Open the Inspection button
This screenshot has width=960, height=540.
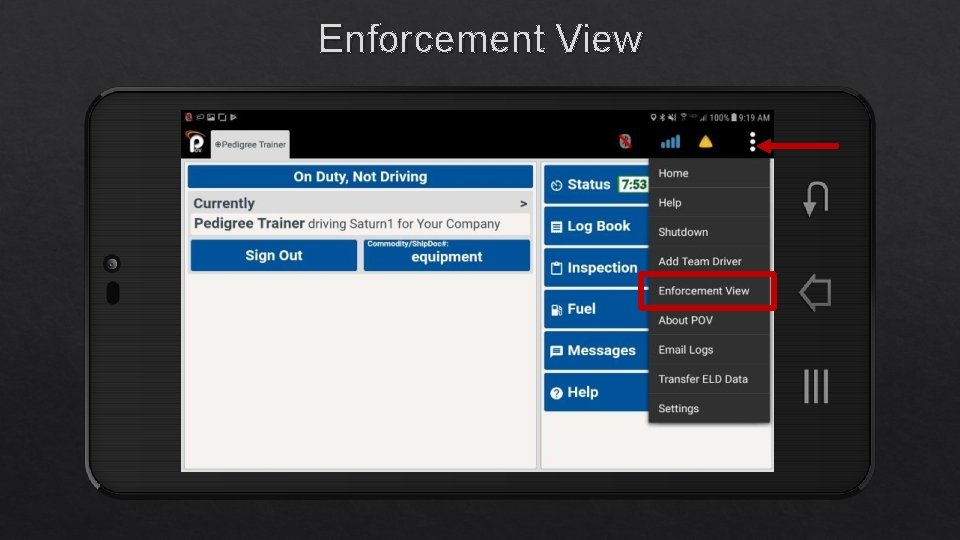(x=596, y=268)
